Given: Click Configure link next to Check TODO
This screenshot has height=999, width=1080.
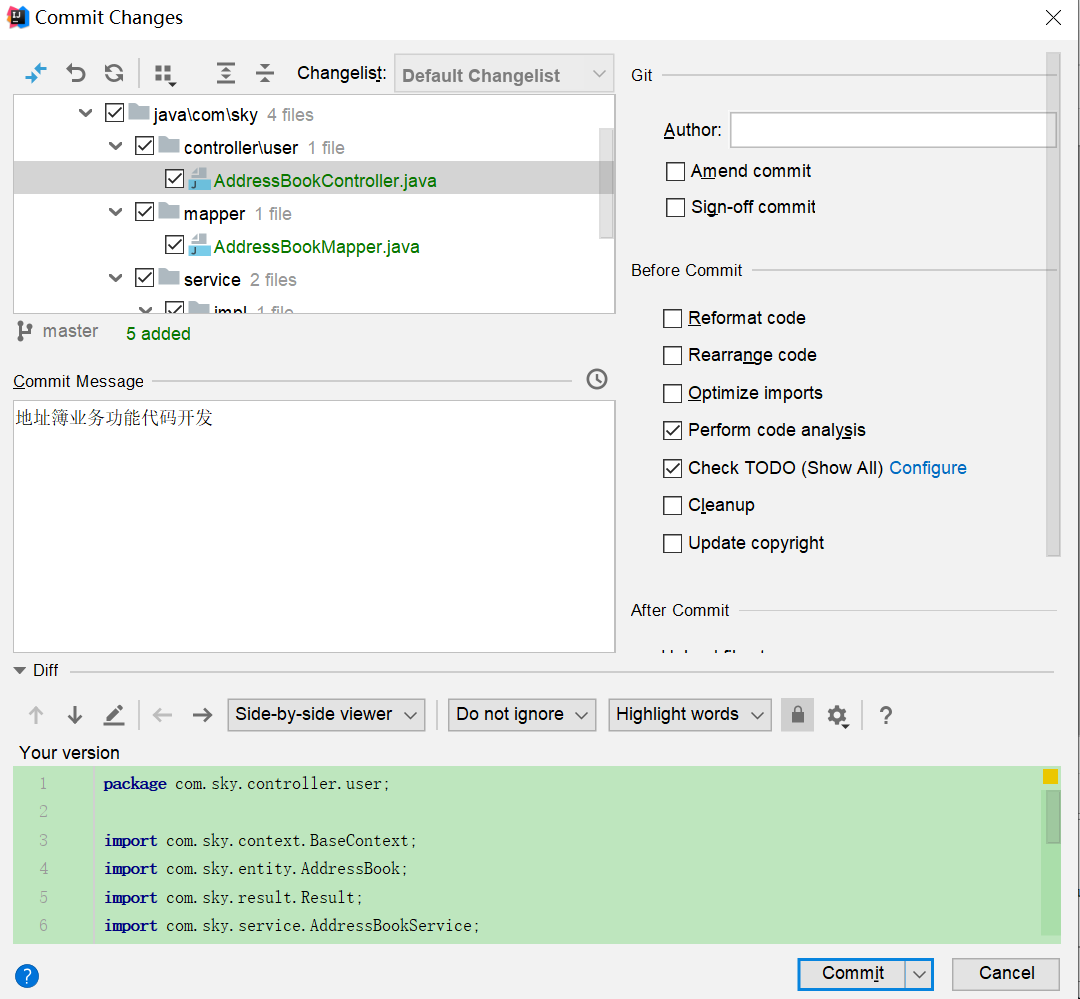Looking at the screenshot, I should click(927, 468).
